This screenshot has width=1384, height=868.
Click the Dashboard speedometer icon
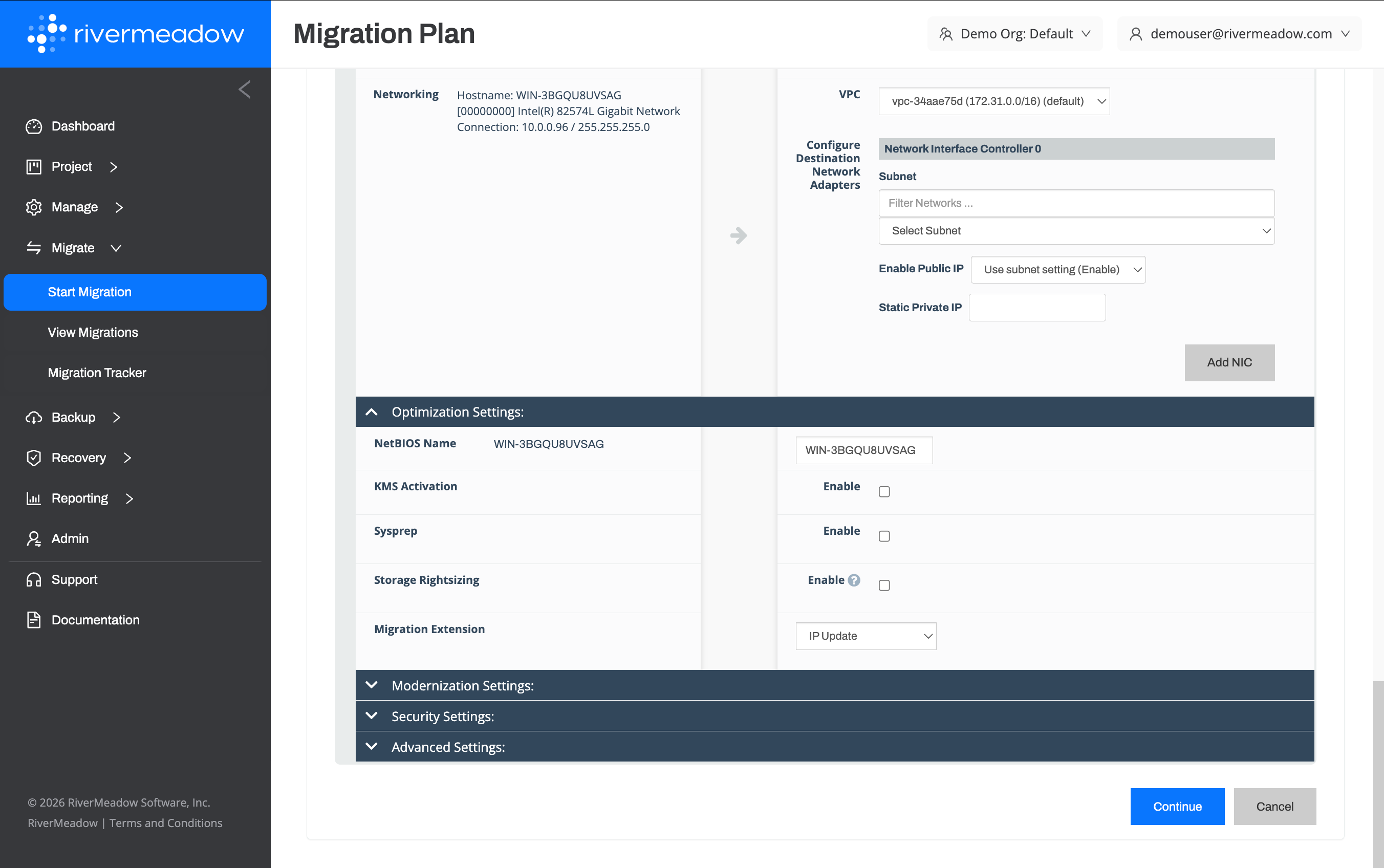coord(34,126)
